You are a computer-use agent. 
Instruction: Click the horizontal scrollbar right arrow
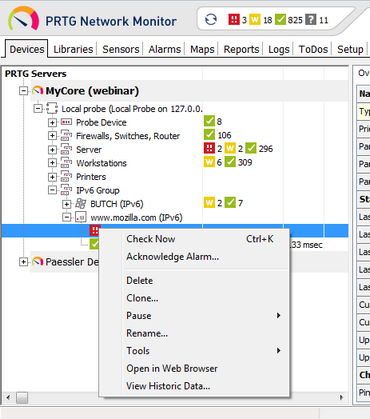click(341, 397)
